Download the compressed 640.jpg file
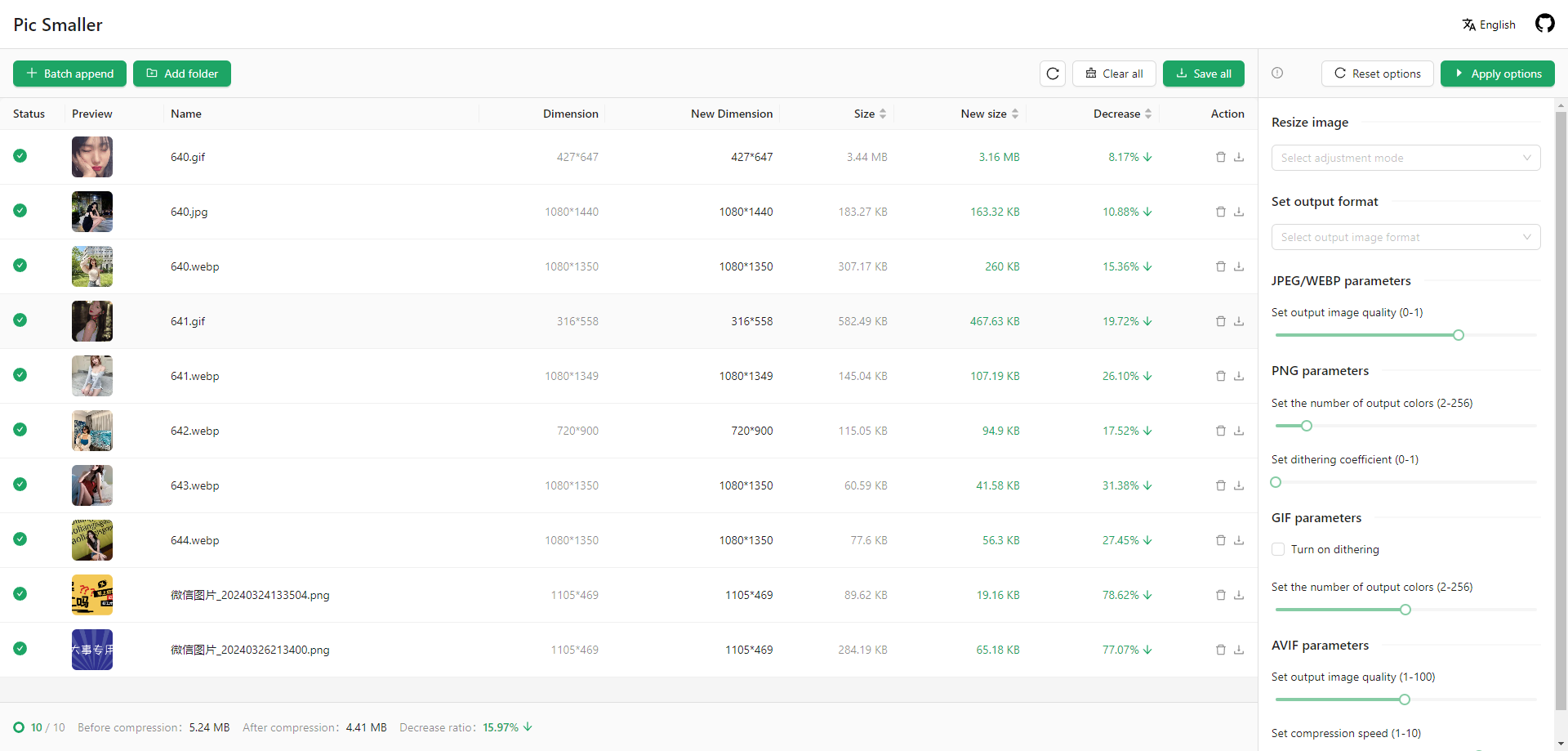 (1239, 212)
